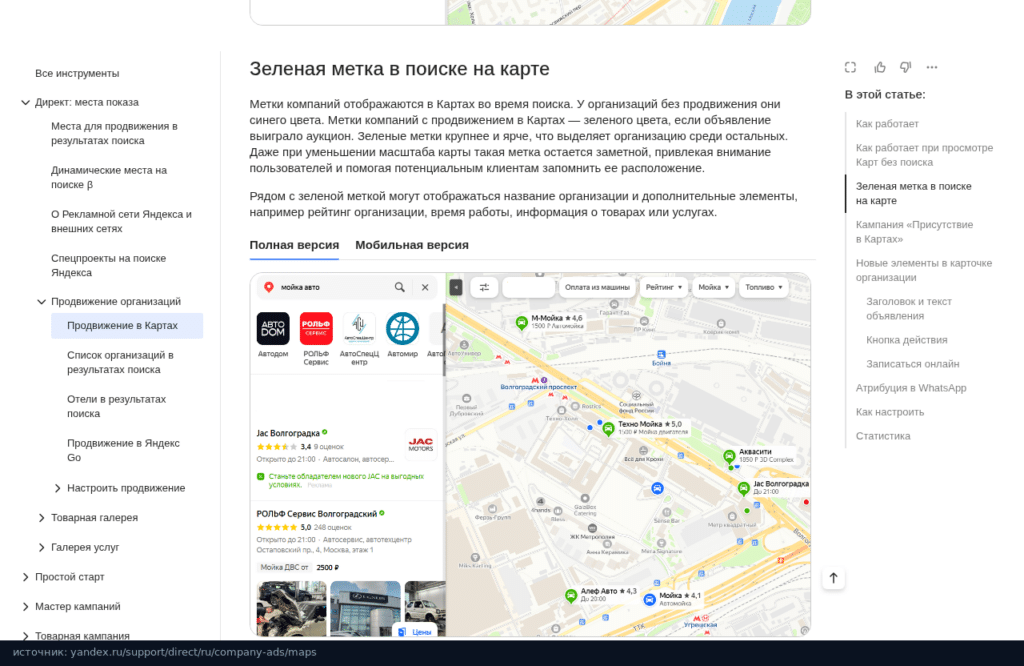Open Динамические места на поиске β
This screenshot has height=666, width=1024.
click(109, 178)
